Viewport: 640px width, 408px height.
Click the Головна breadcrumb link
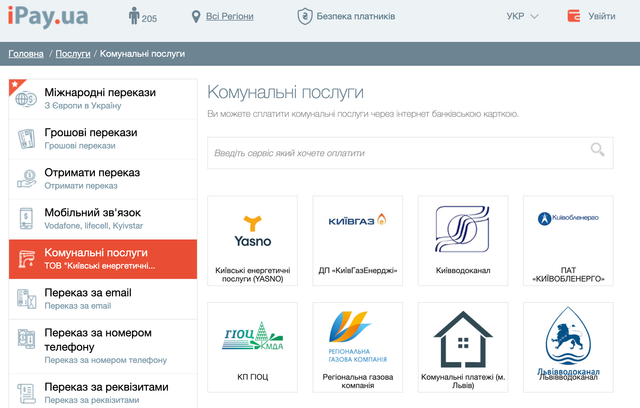tap(26, 53)
